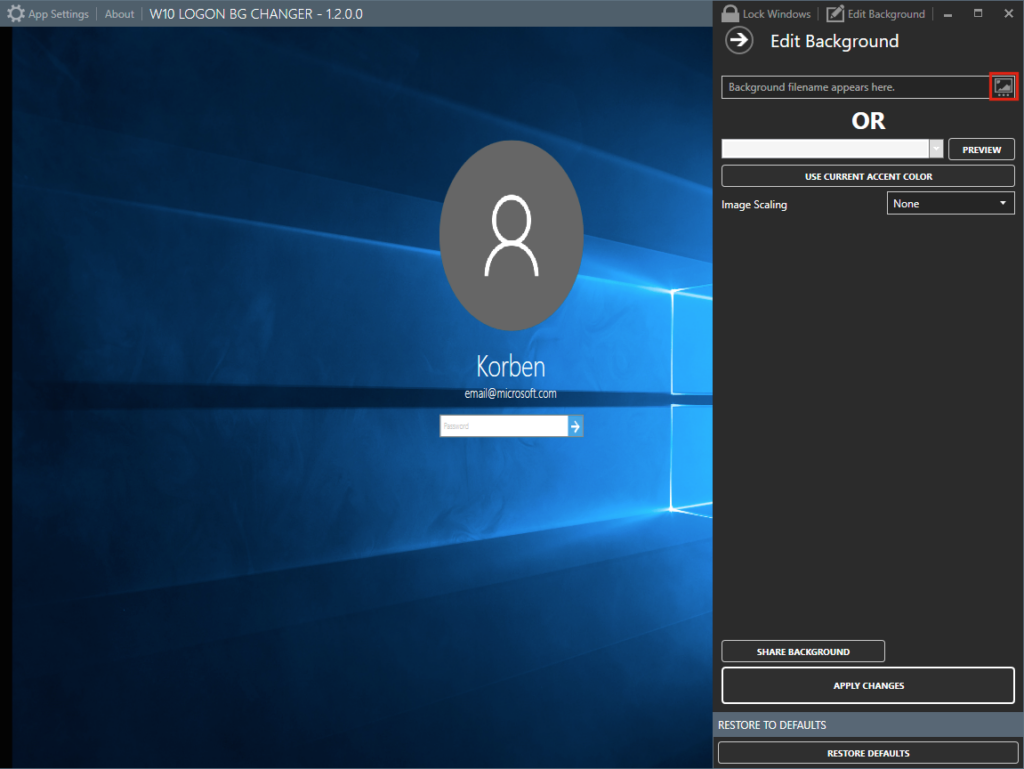Click Restore Defaults button
Viewport: 1024px width, 769px height.
click(x=868, y=753)
